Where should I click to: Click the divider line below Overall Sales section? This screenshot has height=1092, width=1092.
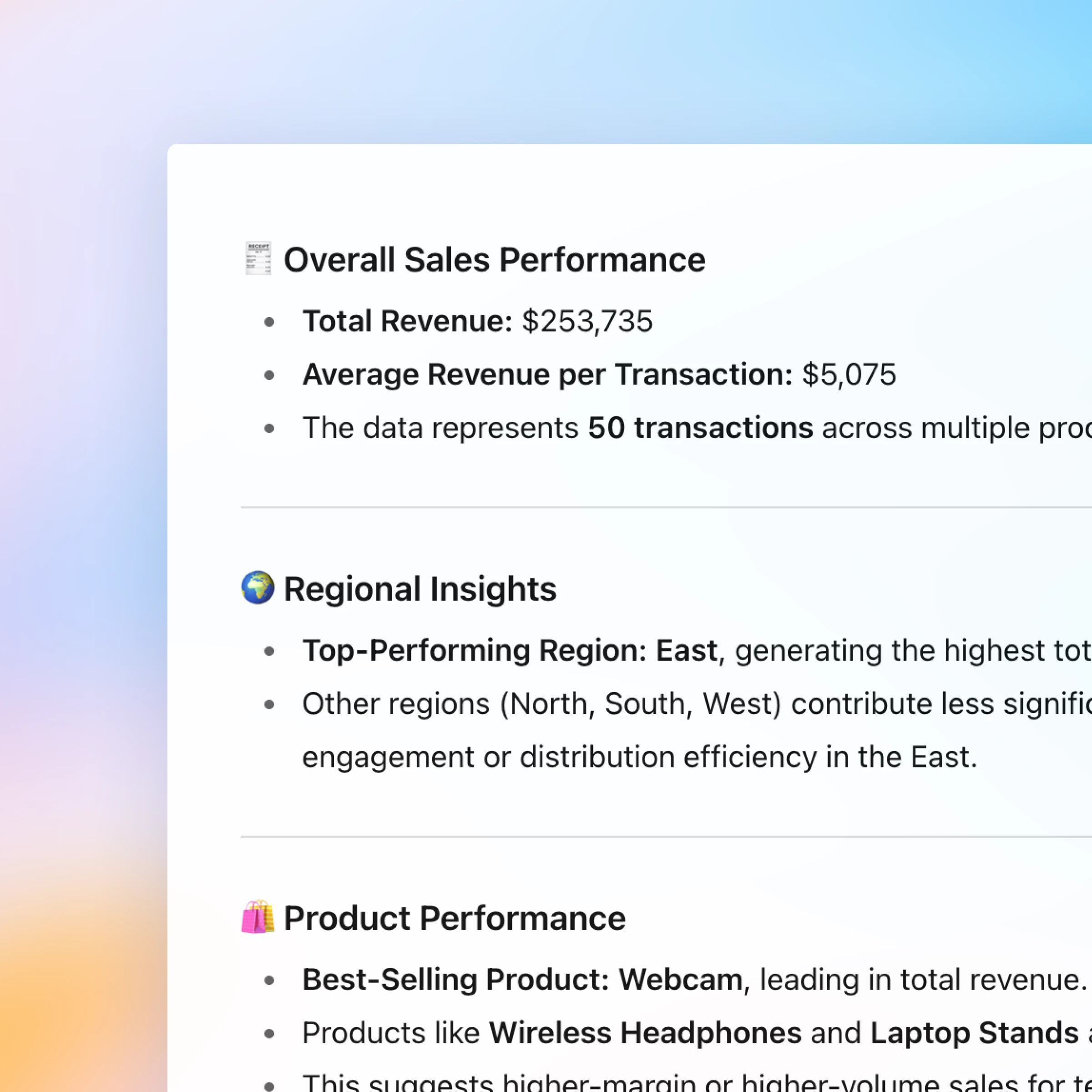click(x=622, y=508)
